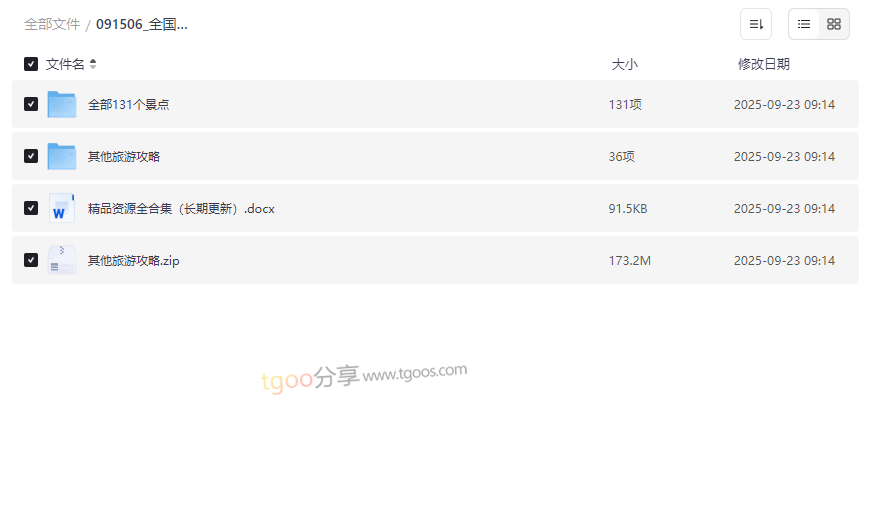This screenshot has height=514, width=874.
Task: Click the 修改日期 column header
Action: click(764, 64)
